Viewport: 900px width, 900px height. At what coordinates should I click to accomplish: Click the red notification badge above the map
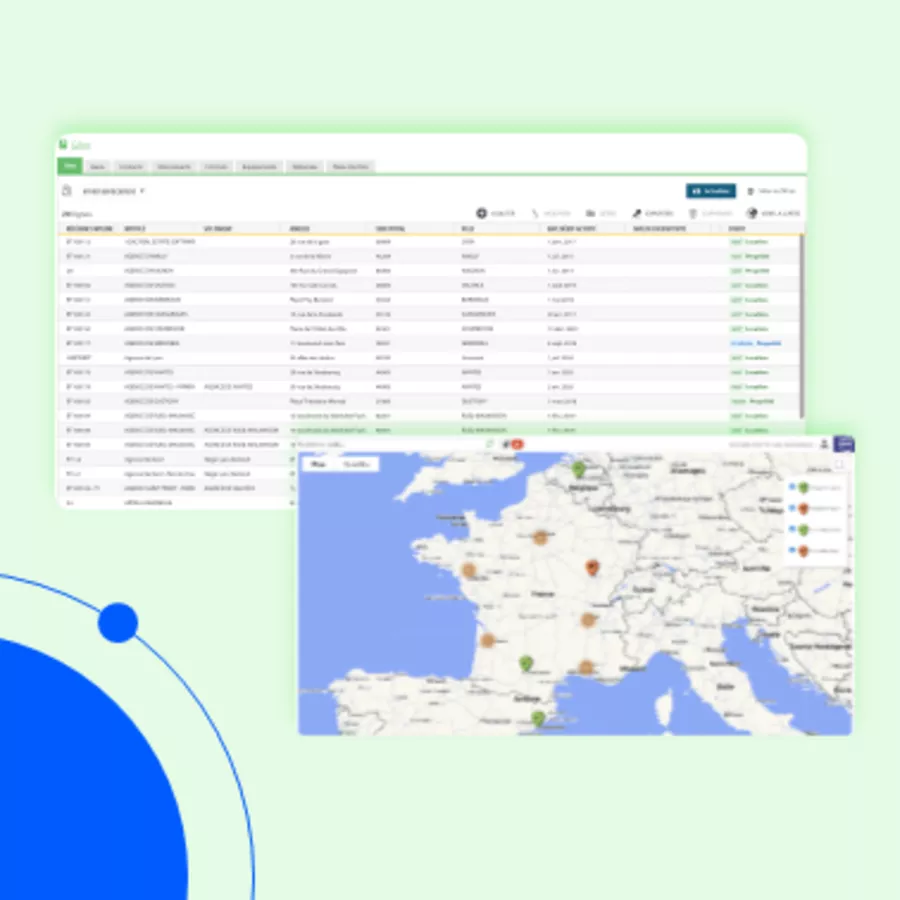517,444
